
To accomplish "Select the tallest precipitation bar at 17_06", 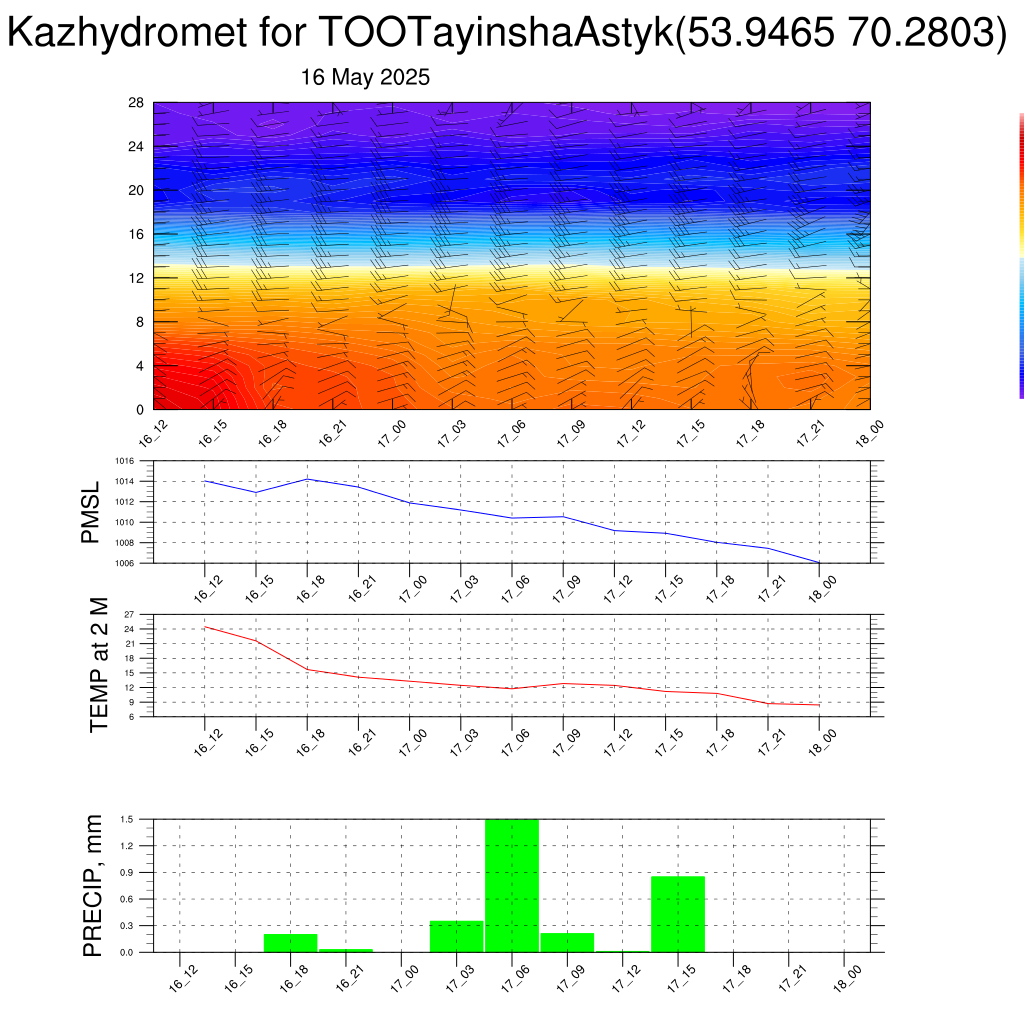I will coord(512,886).
